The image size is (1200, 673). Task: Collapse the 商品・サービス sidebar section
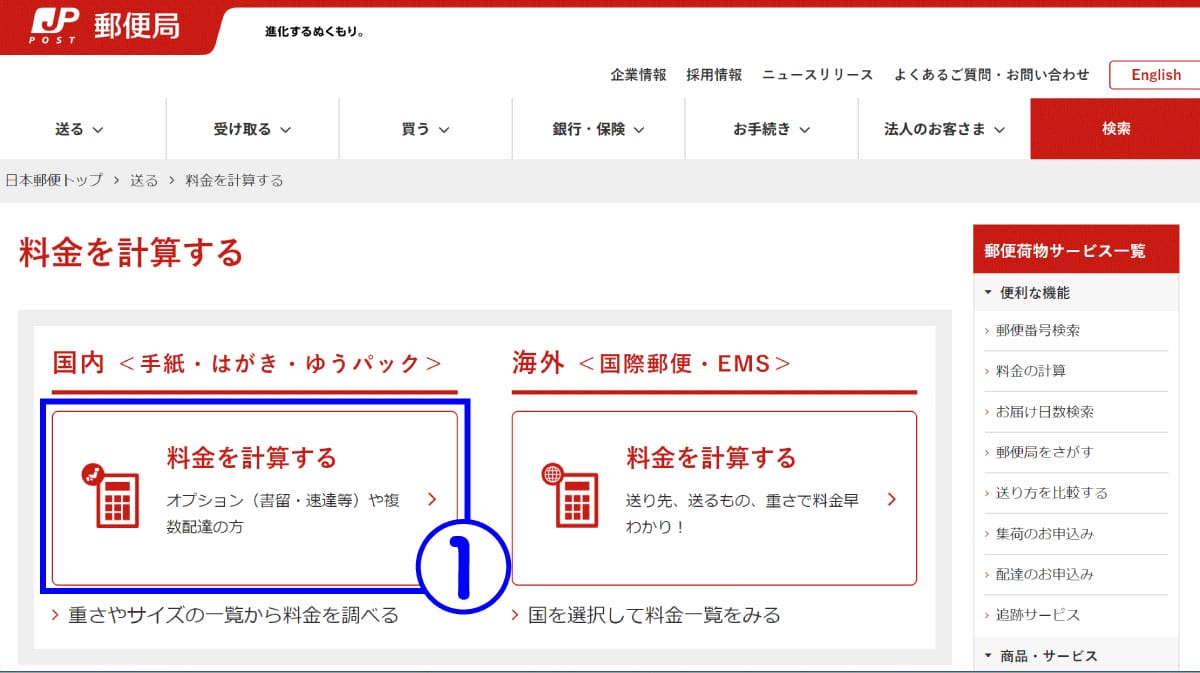1041,656
